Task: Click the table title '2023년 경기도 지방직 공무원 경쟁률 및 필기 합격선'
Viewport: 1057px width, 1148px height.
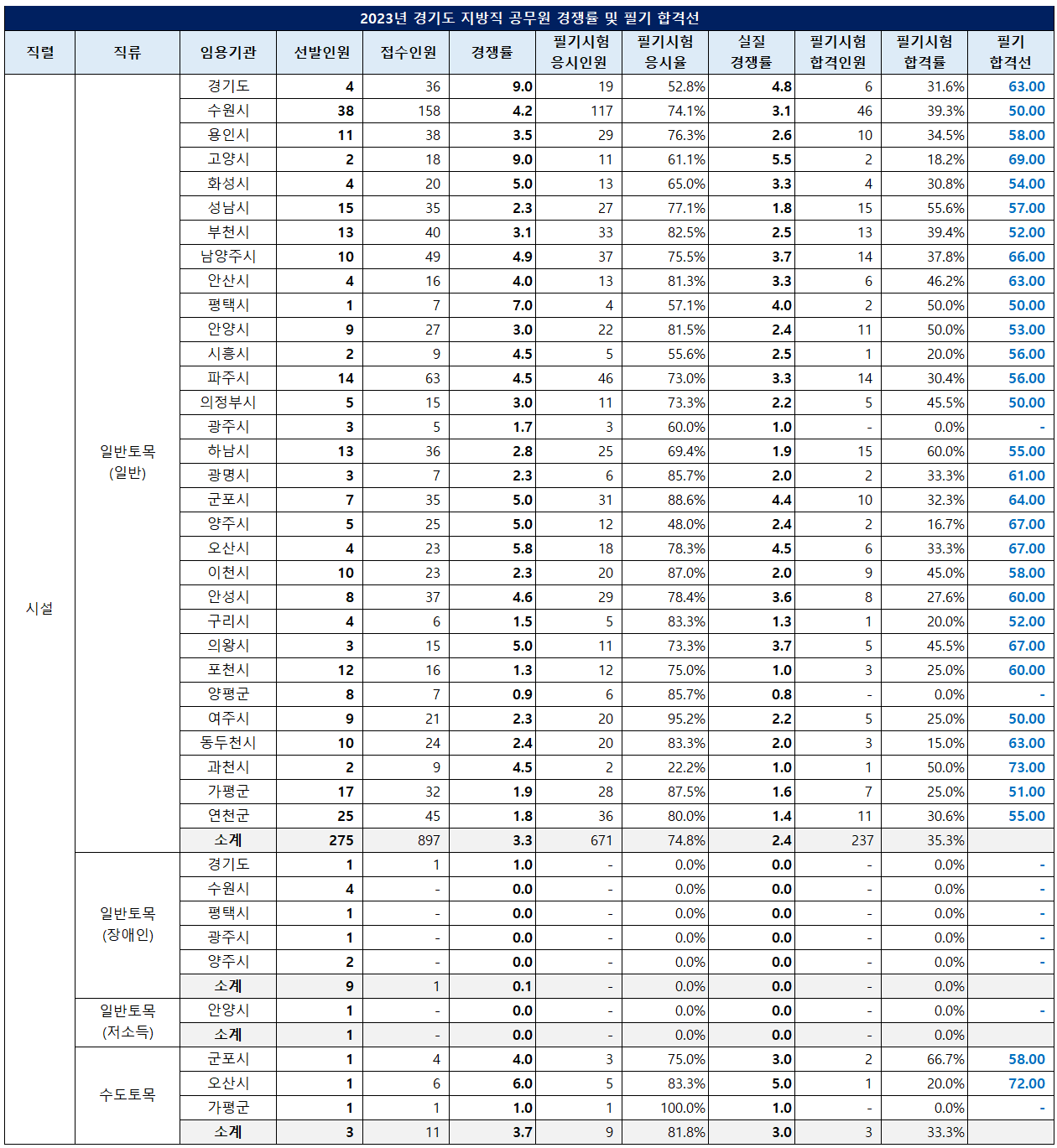Action: pyautogui.click(x=529, y=18)
